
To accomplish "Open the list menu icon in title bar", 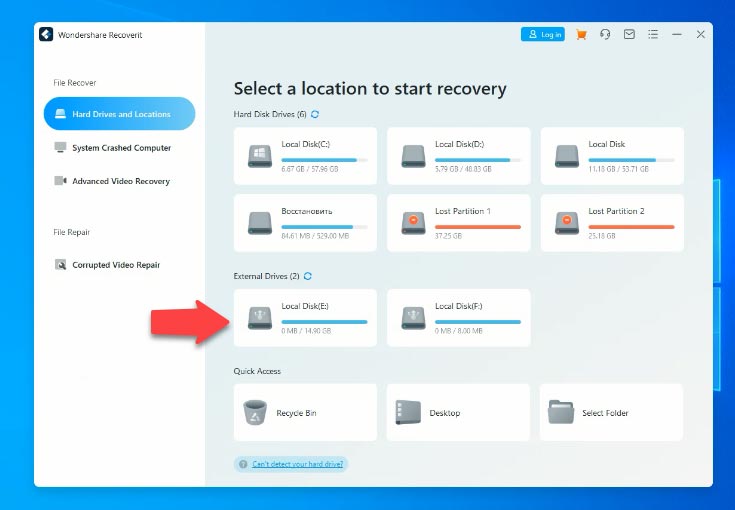I will pos(653,34).
